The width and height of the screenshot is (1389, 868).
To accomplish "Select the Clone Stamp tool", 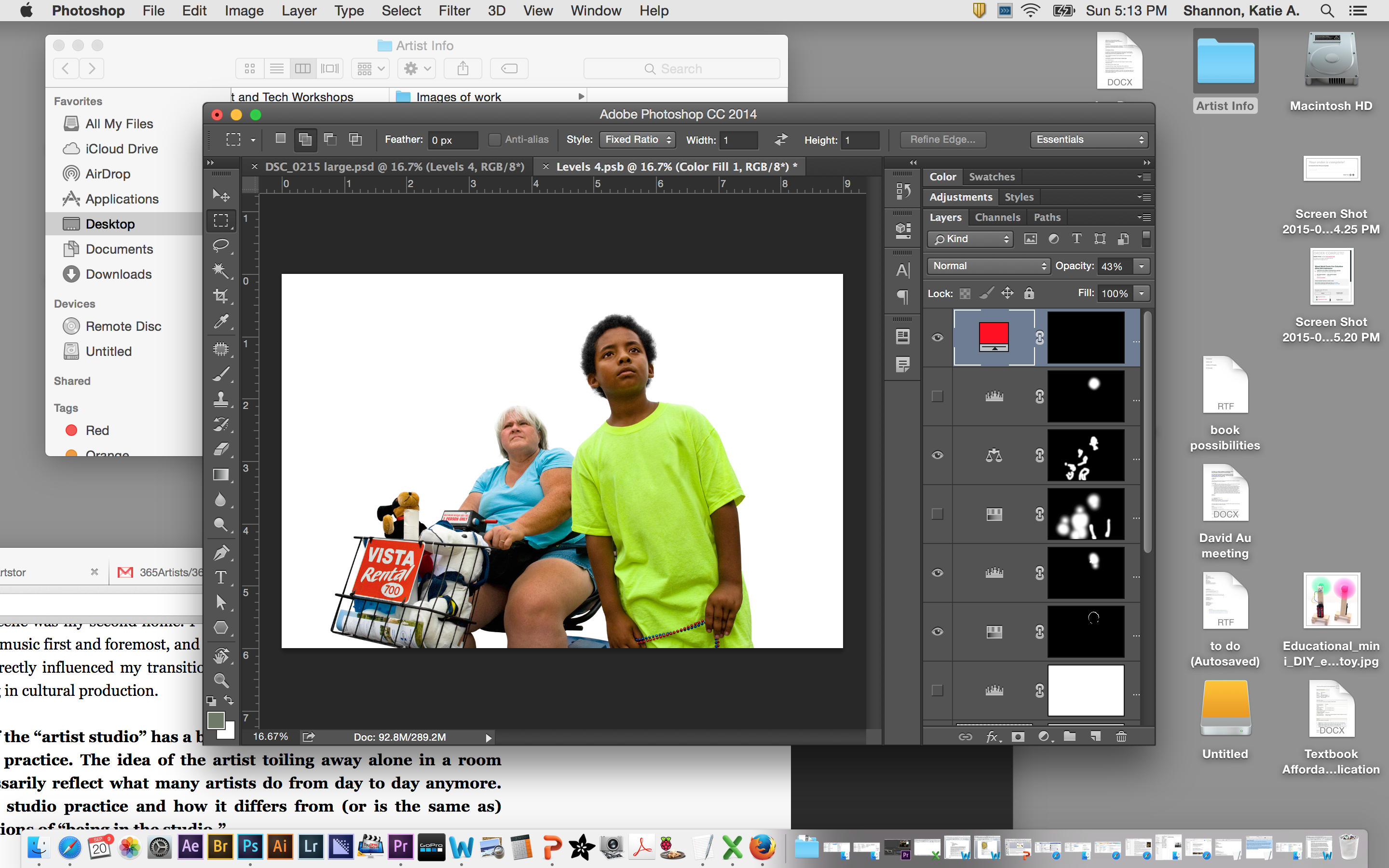I will [221, 399].
